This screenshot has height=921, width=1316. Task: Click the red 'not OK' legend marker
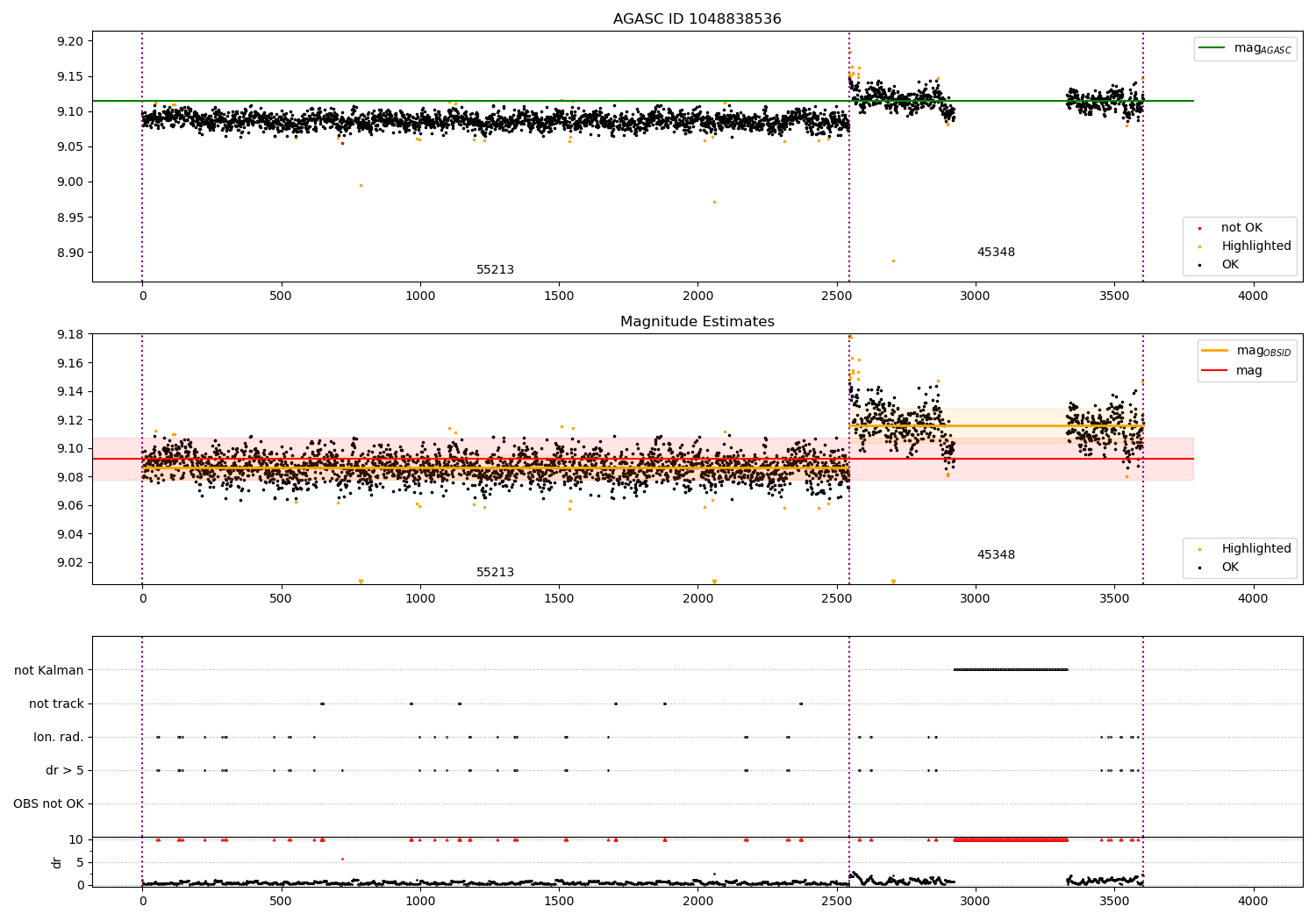[1199, 228]
